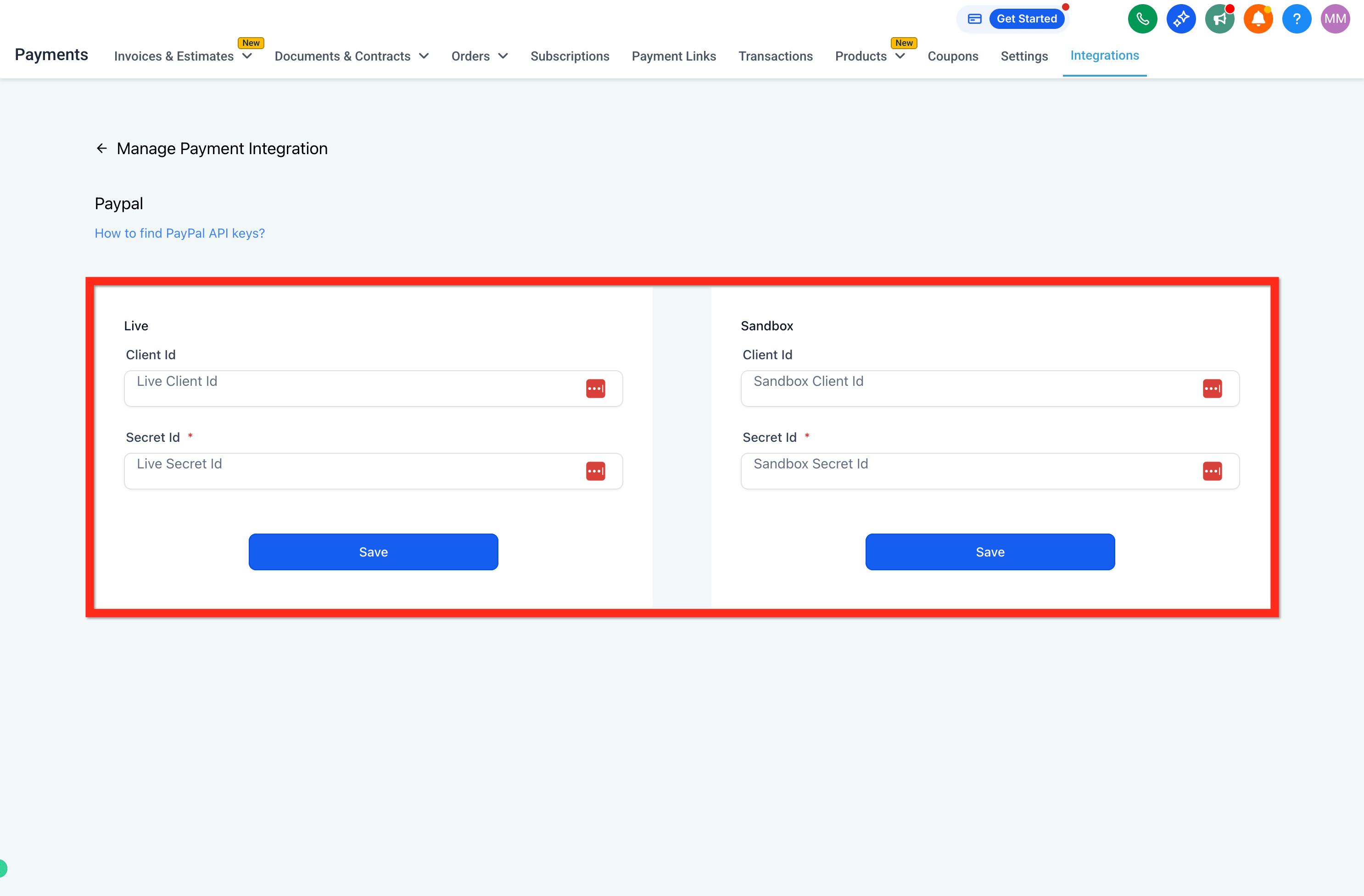1364x896 pixels.
Task: Click the Payments section title
Action: (x=51, y=55)
